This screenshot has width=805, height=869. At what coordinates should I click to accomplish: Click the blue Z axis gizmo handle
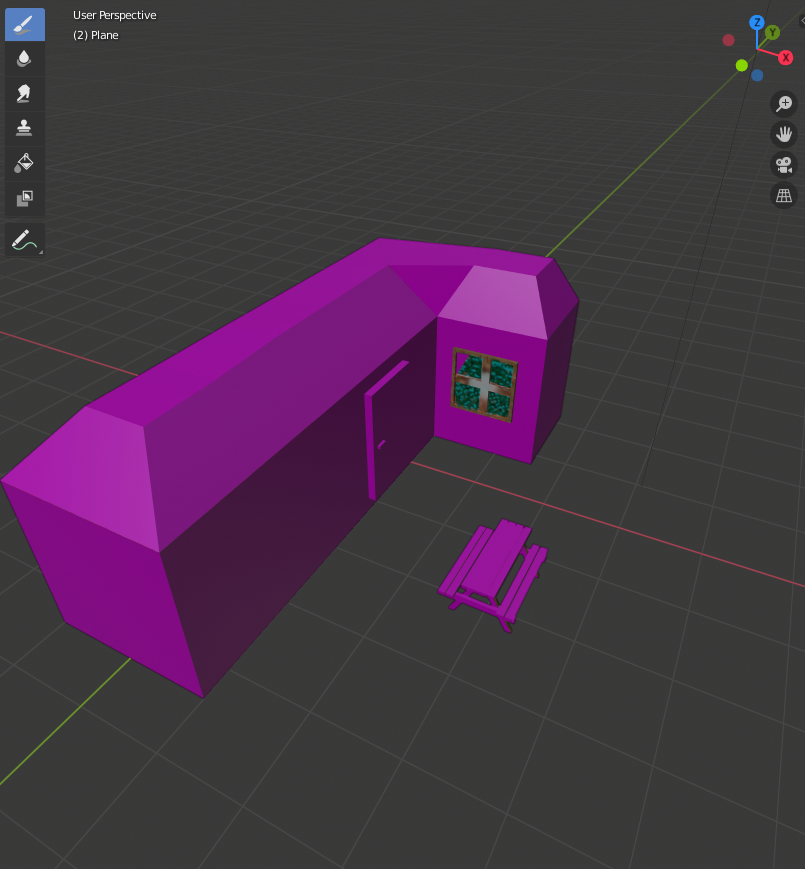(757, 22)
